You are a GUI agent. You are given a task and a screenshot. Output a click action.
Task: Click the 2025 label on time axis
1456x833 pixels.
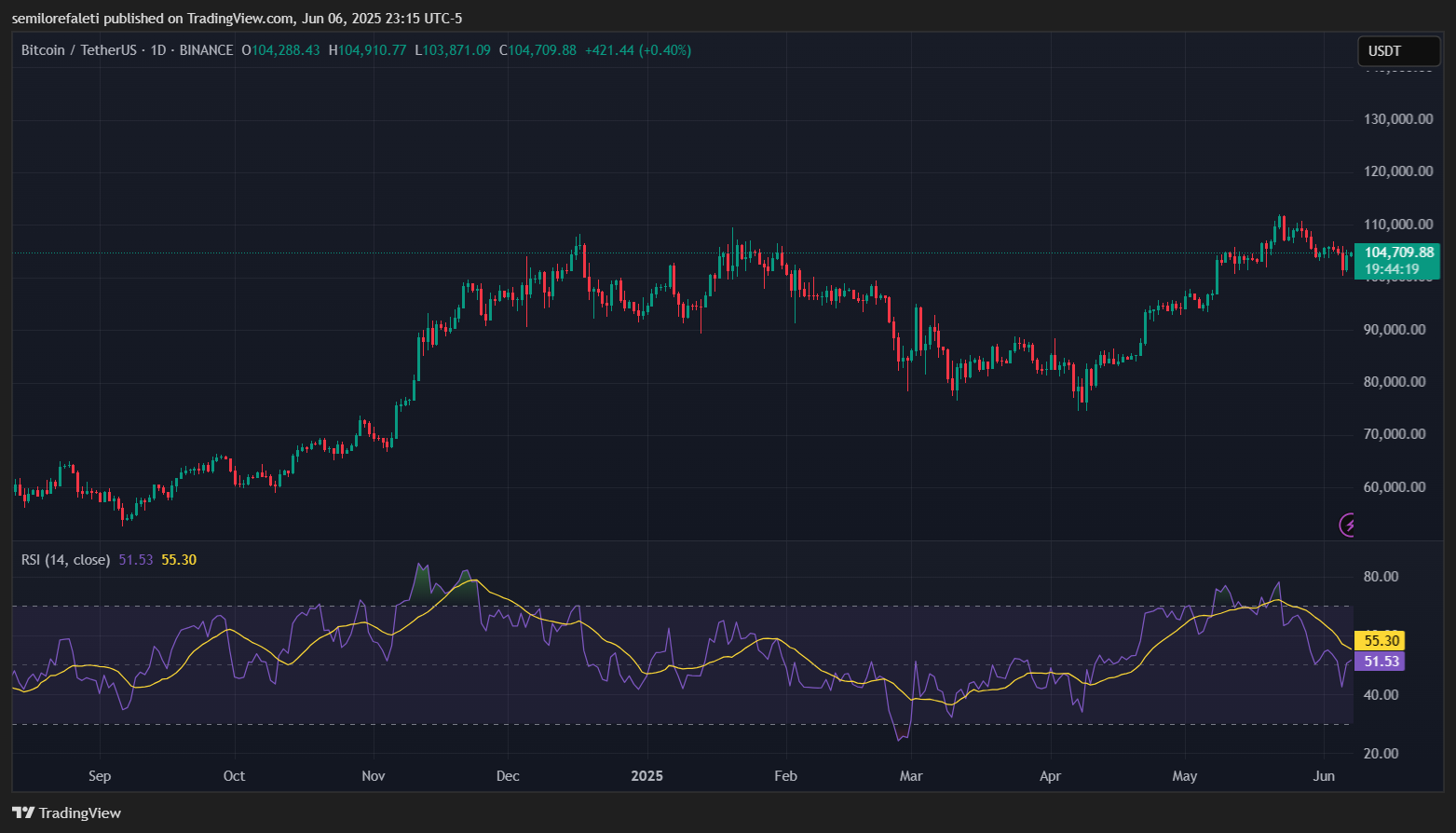pos(646,776)
